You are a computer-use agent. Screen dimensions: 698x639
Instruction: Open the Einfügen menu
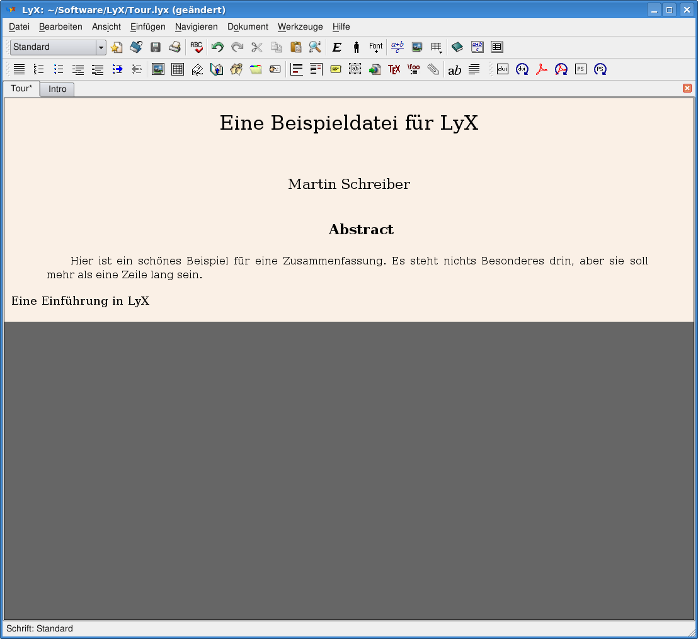coord(148,27)
